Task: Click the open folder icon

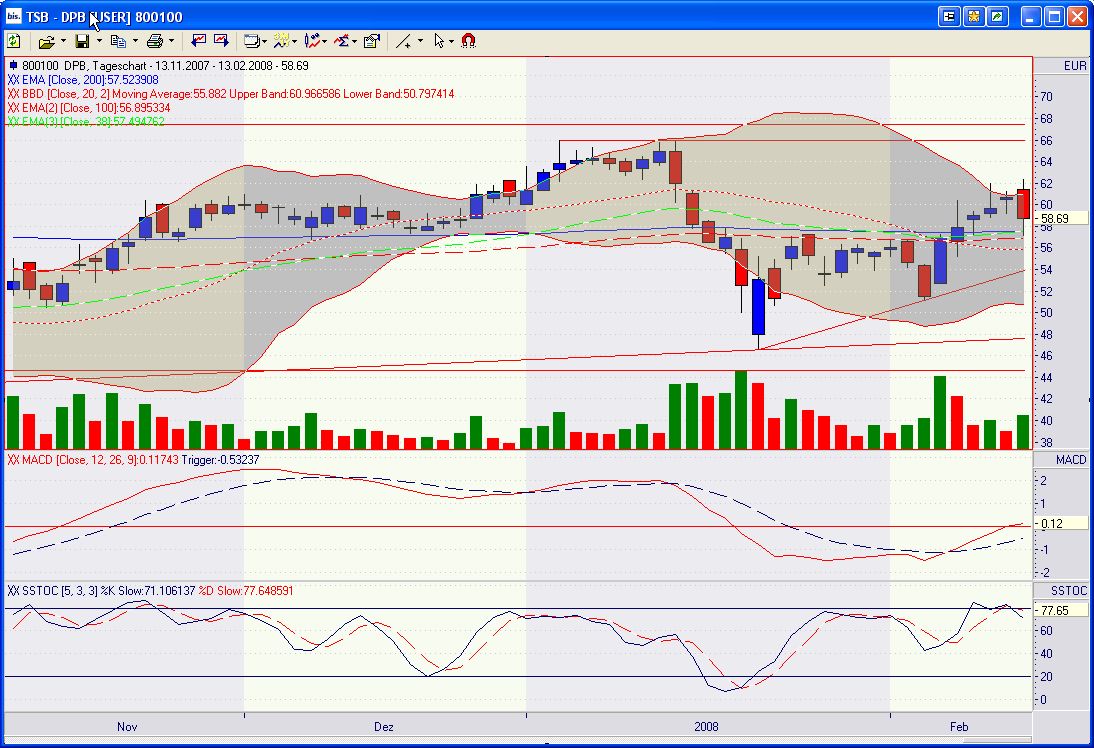Action: (46, 42)
